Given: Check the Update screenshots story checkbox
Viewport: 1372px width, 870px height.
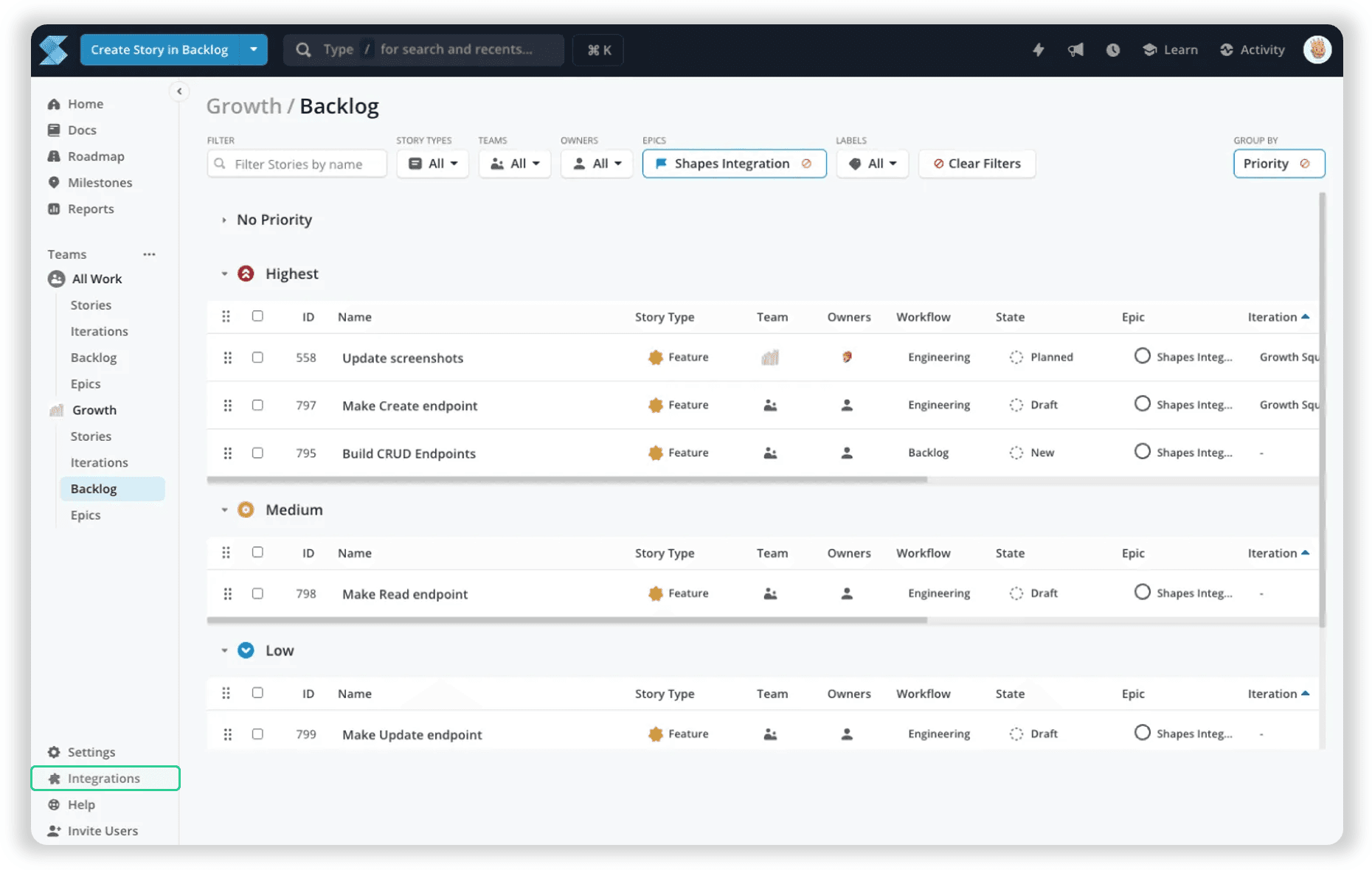Looking at the screenshot, I should [x=257, y=358].
